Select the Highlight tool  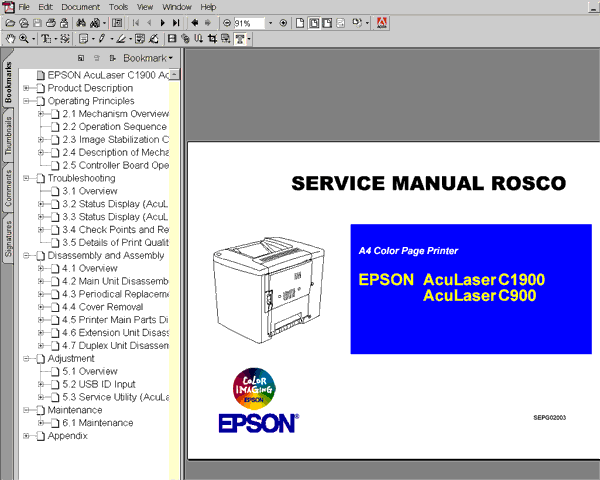coord(121,39)
